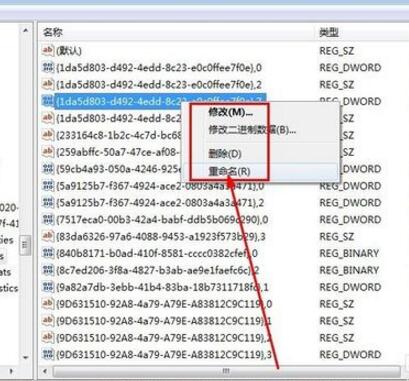The image size is (409, 381).
Task: Click the DWORD icon of {9D631510-92A8-4a79-A79E-A83812C9C119},3
Action: (48, 354)
